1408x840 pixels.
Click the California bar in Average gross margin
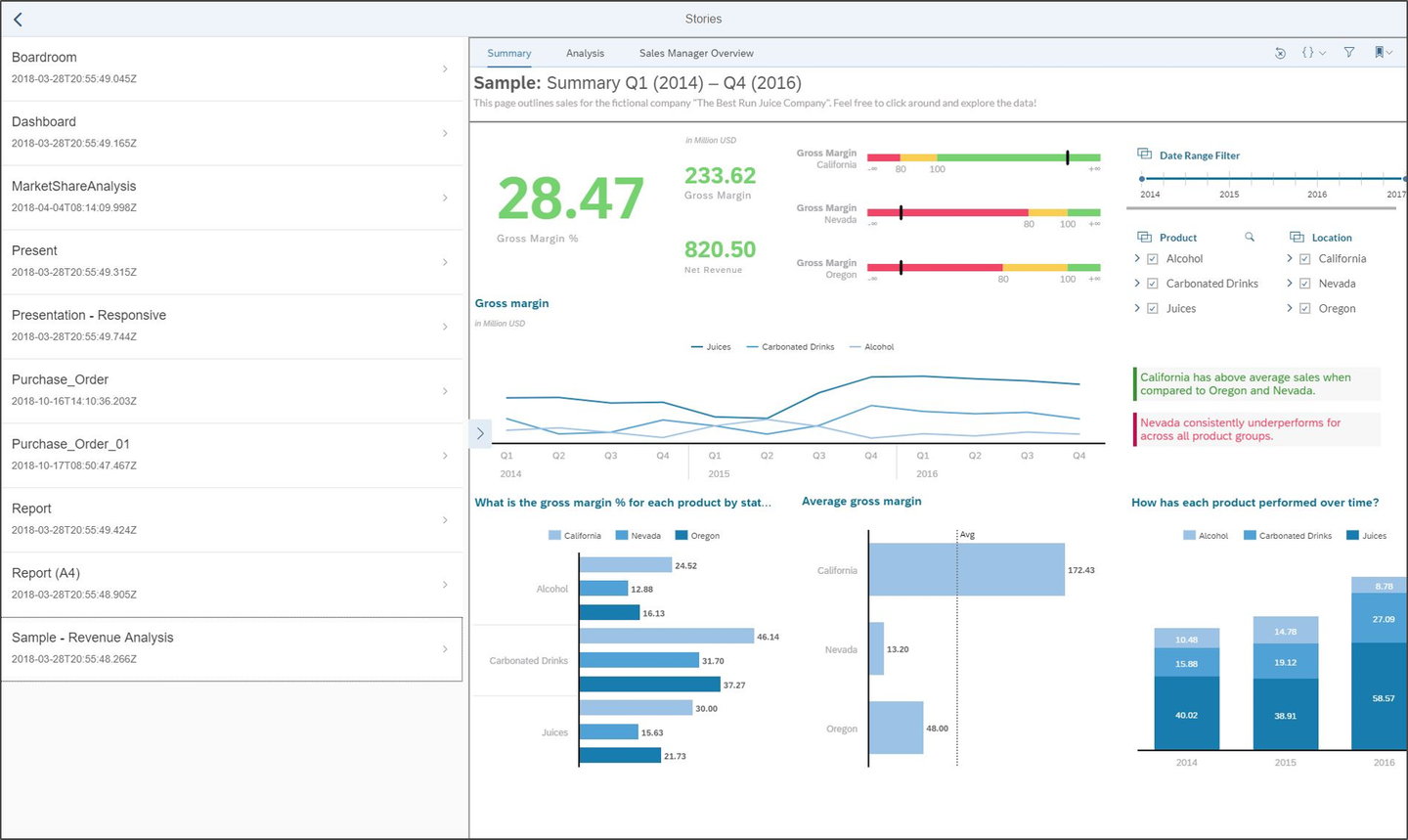[966, 569]
